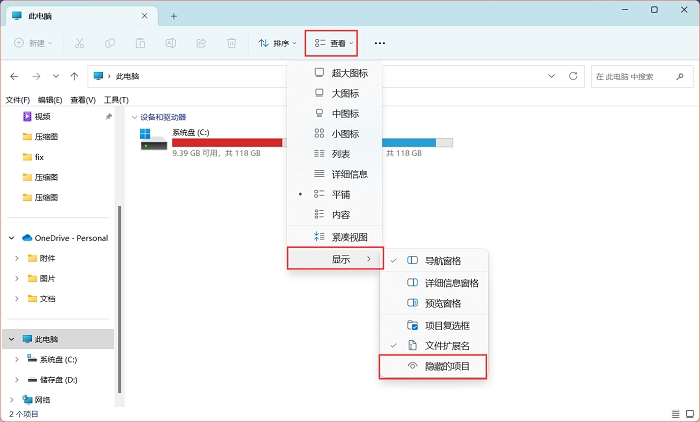
Task: Expand 系统盘 (C:) in the sidebar
Action: (x=17, y=359)
